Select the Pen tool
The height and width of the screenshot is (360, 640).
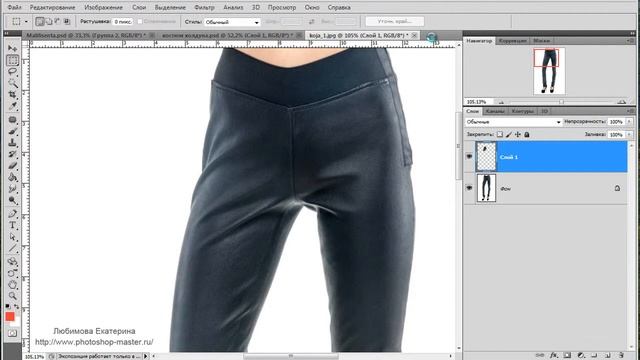pyautogui.click(x=12, y=214)
